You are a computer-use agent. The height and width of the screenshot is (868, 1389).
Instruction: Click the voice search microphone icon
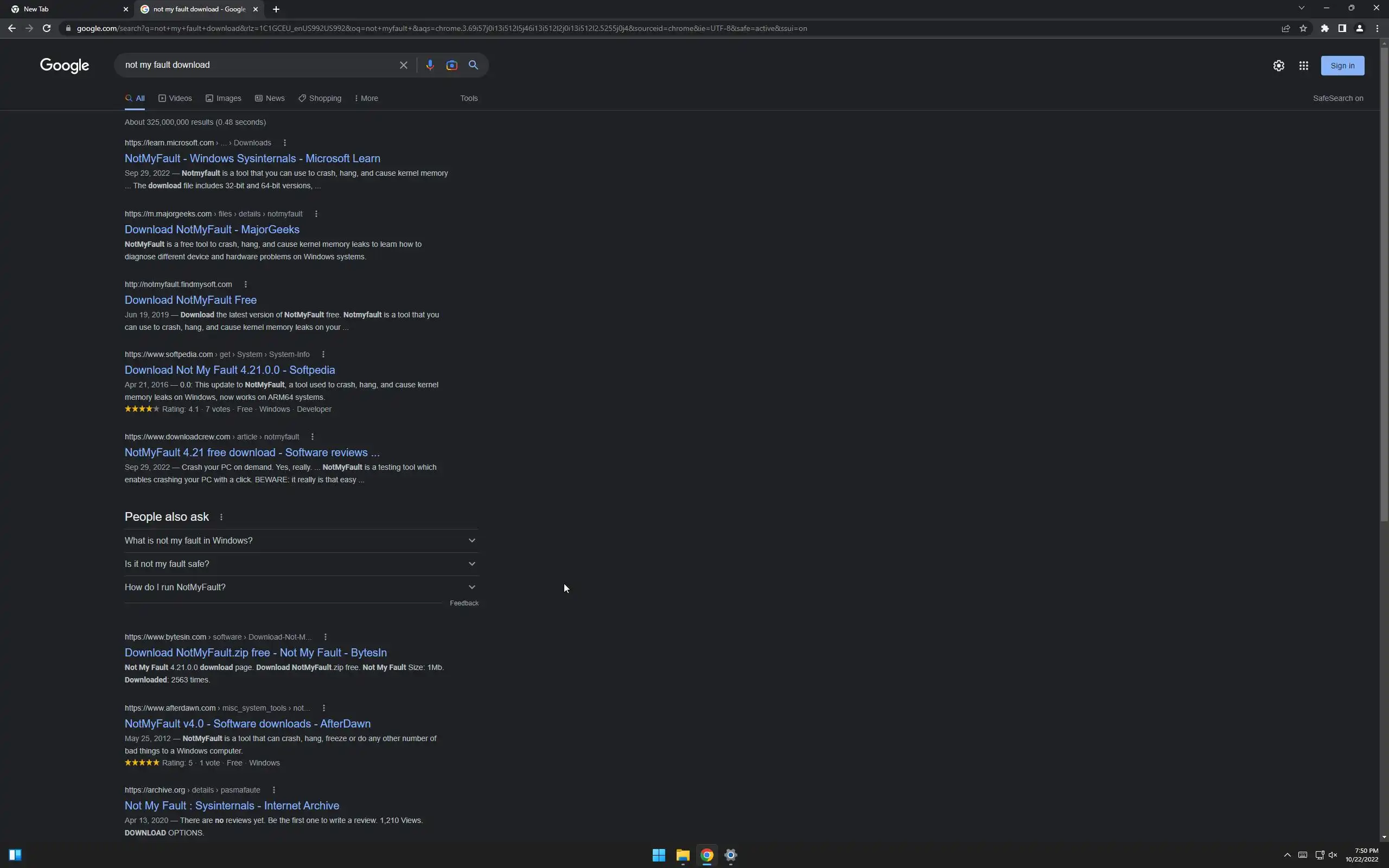pos(430,66)
